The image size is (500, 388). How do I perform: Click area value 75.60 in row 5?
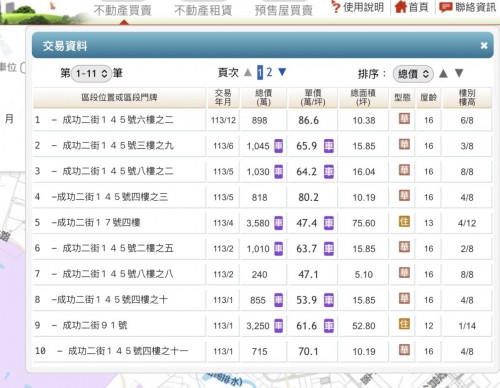point(364,223)
